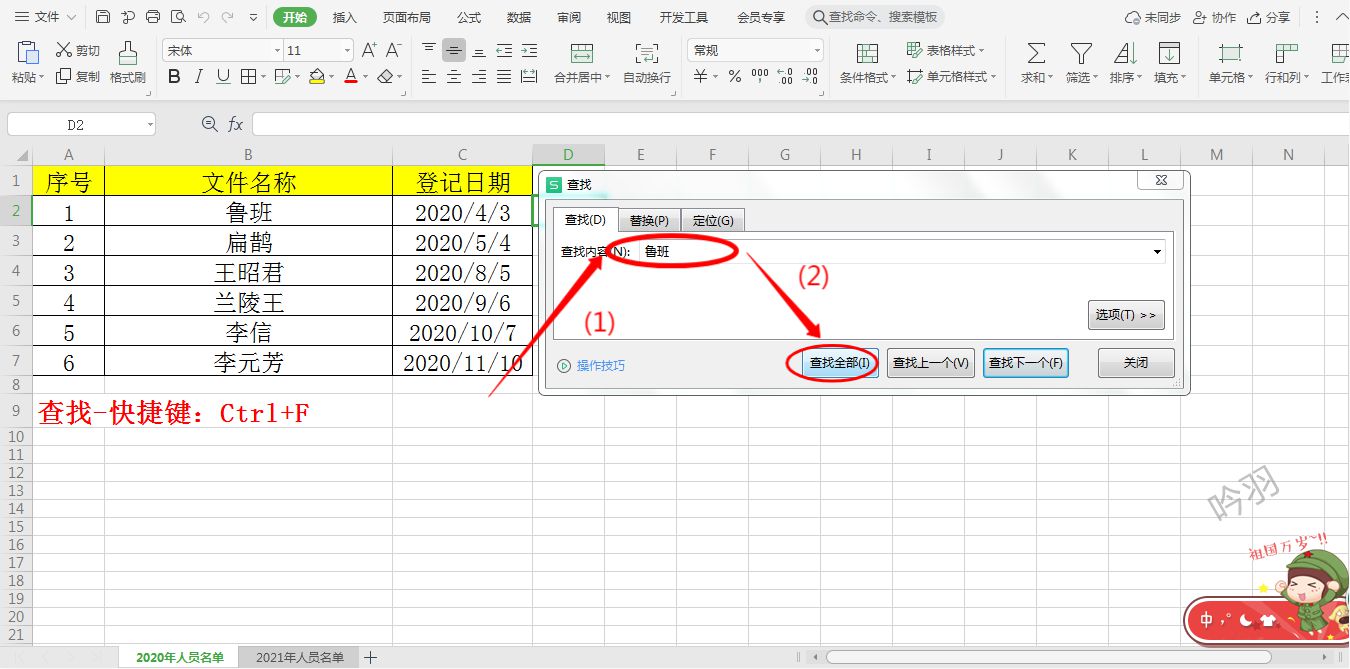Open the Formulas (公式) ribbon tab
1350x669 pixels.
[x=469, y=17]
